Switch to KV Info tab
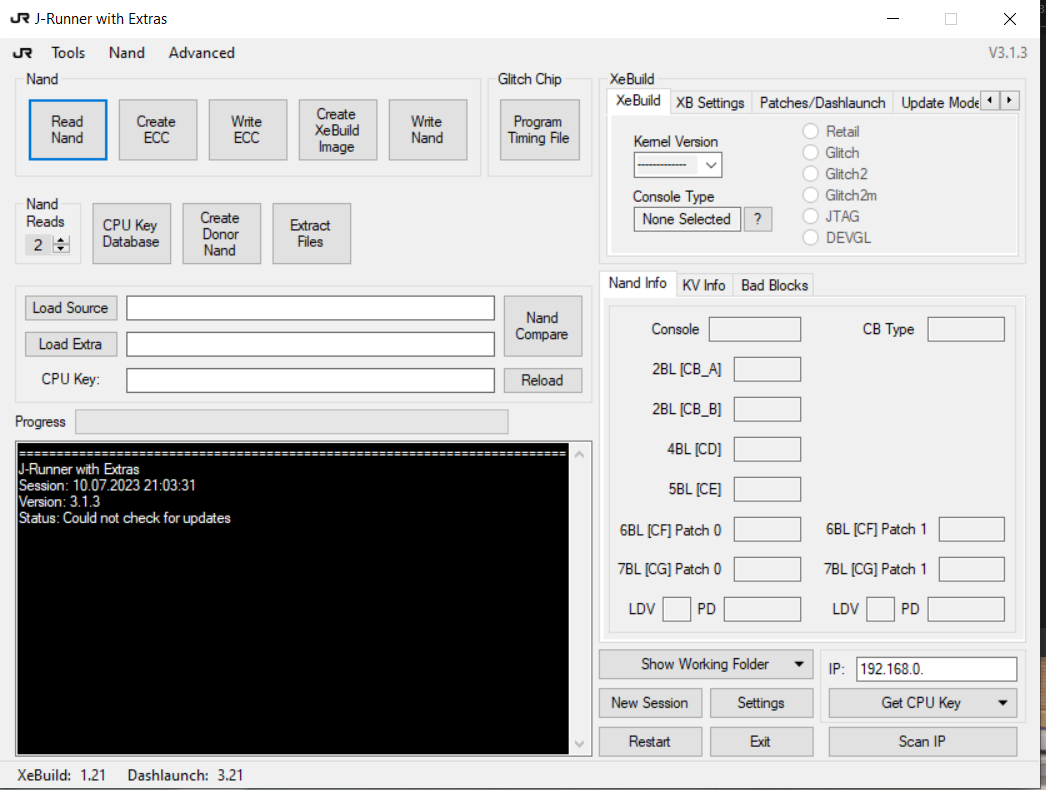1046x790 pixels. [704, 285]
